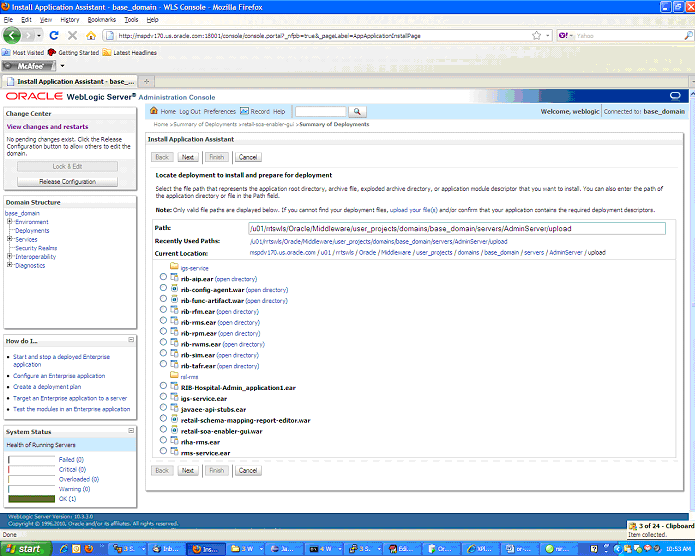The height and width of the screenshot is (556, 695).
Task: Expand the Diagnostics tree node
Action: click(x=9, y=265)
